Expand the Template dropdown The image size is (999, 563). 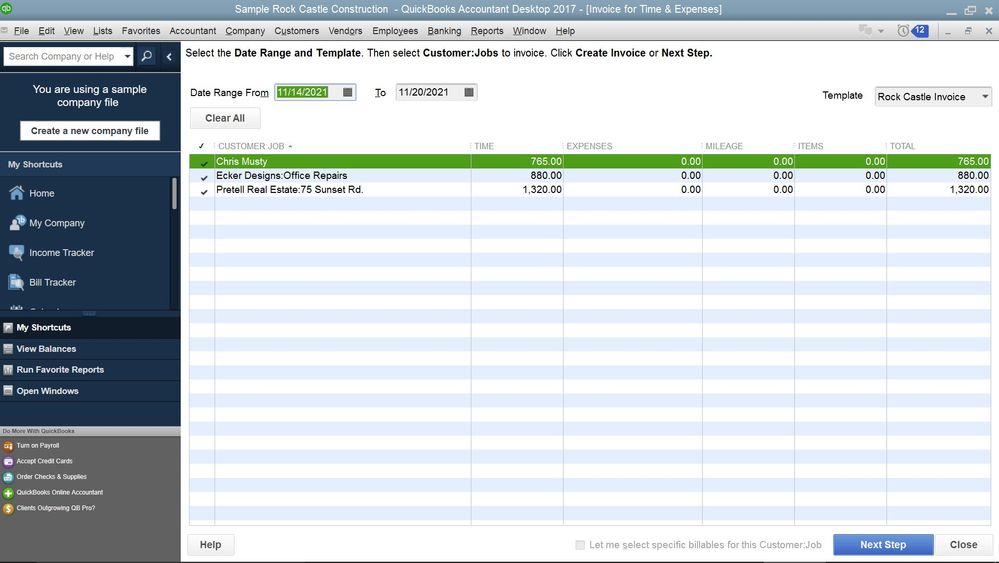point(985,97)
